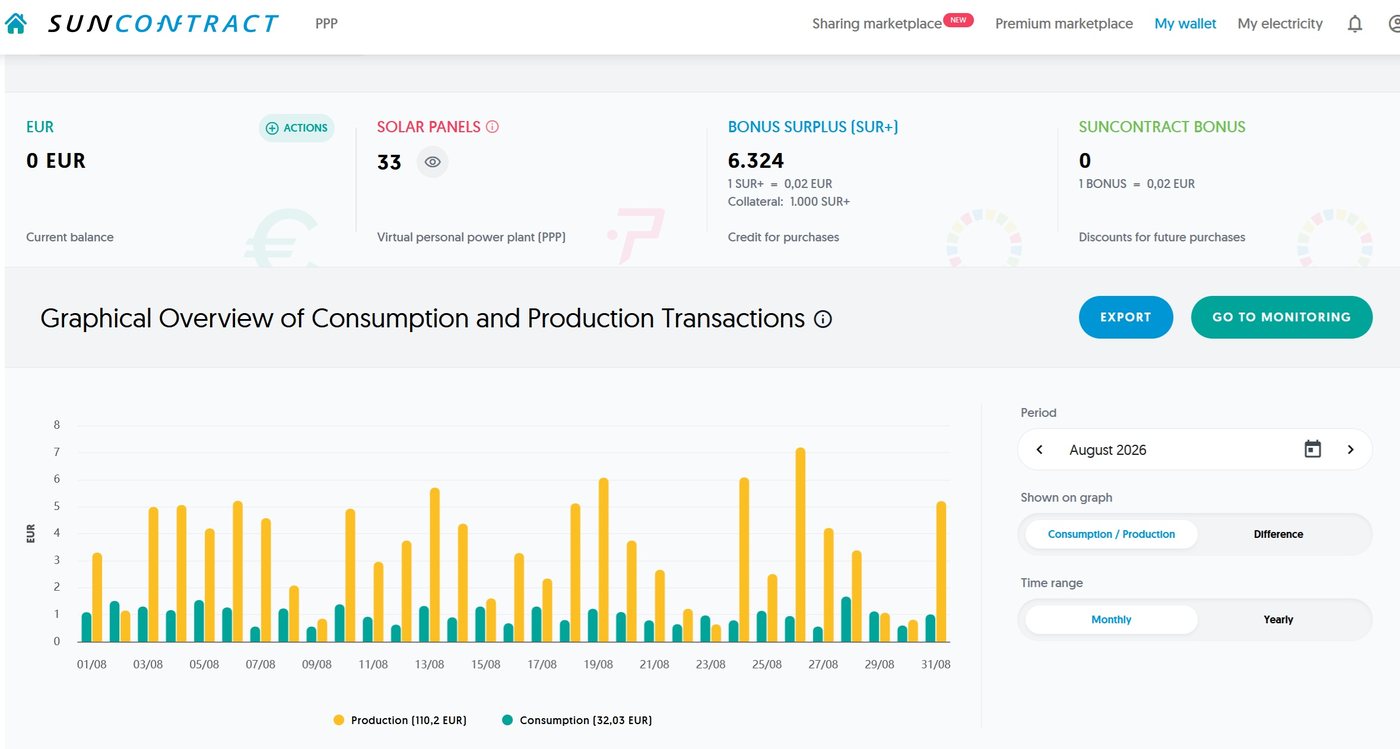Image resolution: width=1400 pixels, height=749 pixels.
Task: Click the solar panels count 33
Action: tap(389, 162)
